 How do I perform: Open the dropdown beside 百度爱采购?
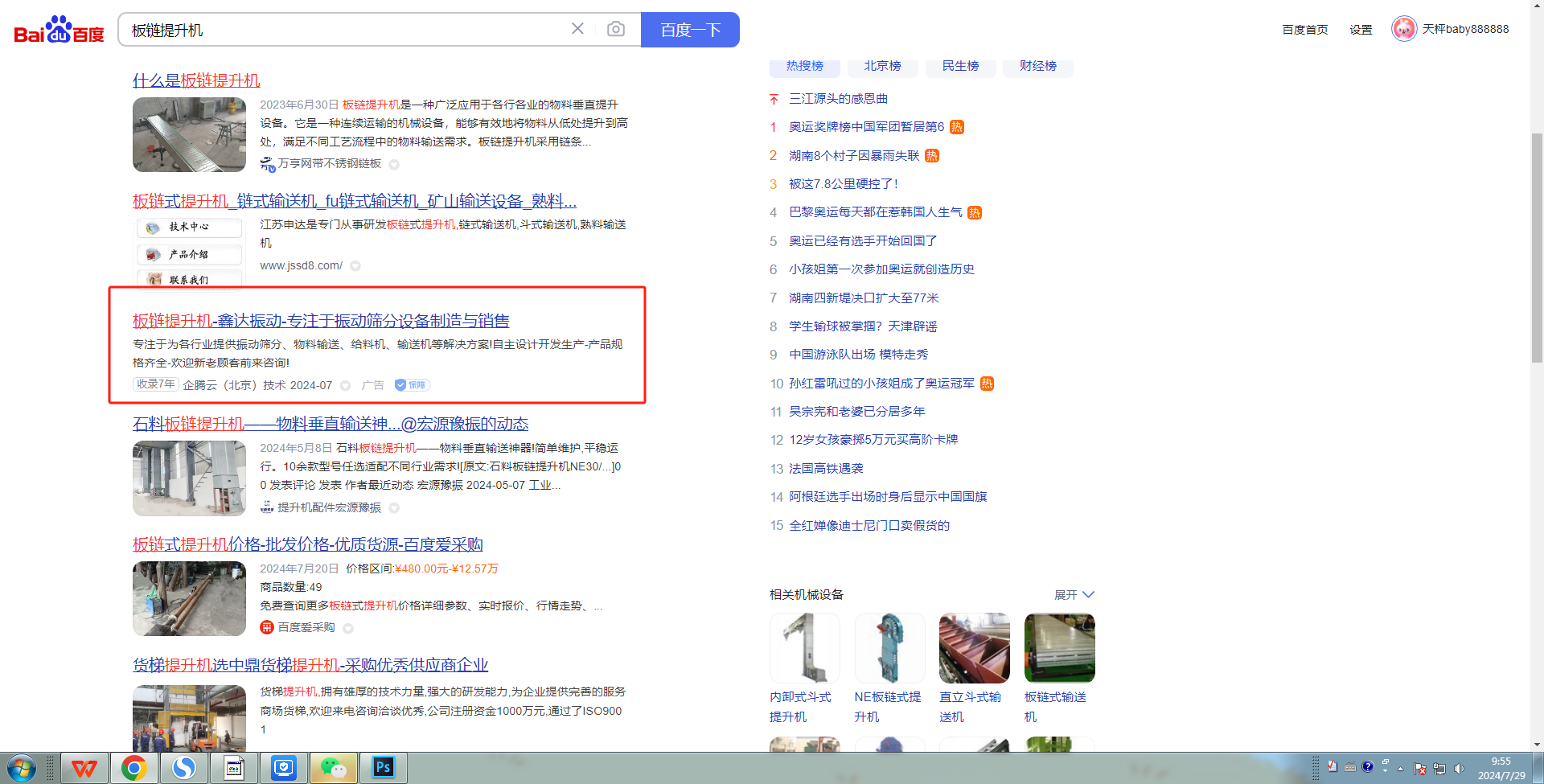348,628
